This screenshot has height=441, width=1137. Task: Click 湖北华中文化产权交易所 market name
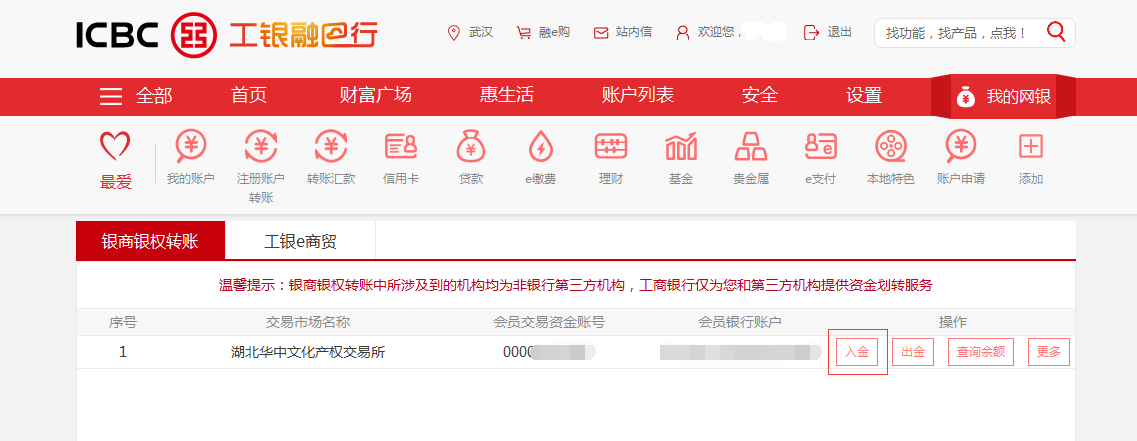point(308,353)
